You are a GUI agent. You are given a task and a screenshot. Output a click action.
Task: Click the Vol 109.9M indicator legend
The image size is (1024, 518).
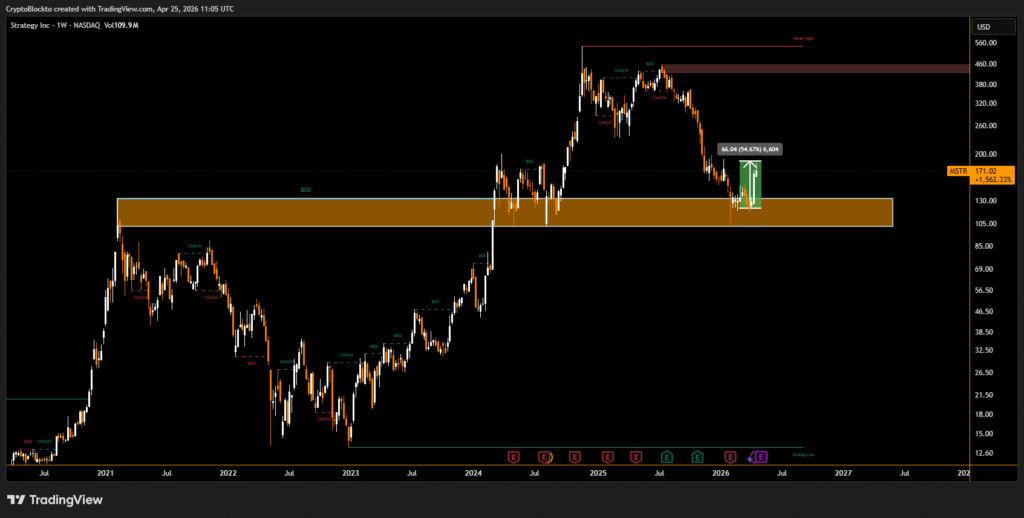tap(120, 24)
